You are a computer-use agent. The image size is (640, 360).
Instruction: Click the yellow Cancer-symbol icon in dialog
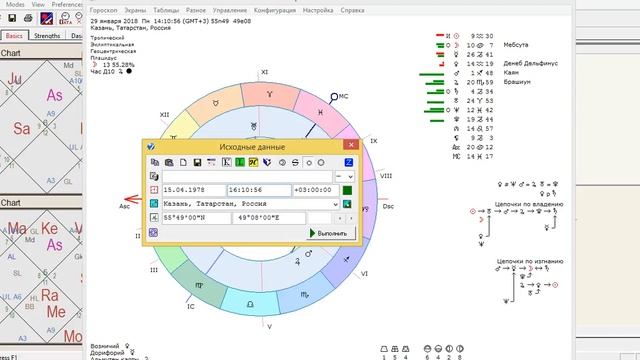click(x=253, y=162)
